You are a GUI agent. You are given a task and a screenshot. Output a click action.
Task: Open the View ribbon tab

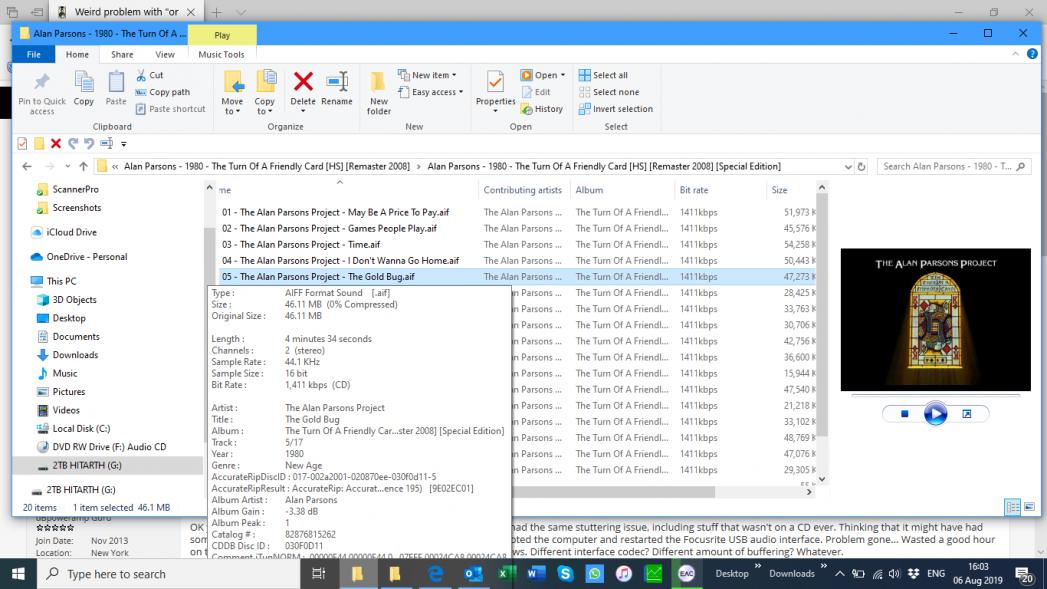point(165,55)
